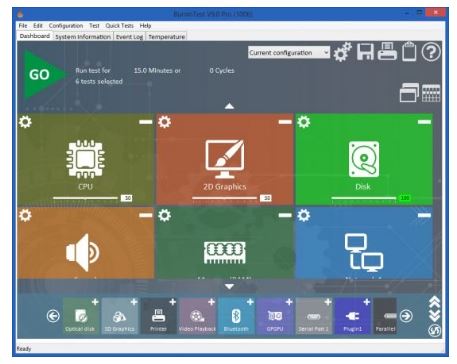Select the Optical disk test tile
This screenshot has height=364, width=457.
81,316
